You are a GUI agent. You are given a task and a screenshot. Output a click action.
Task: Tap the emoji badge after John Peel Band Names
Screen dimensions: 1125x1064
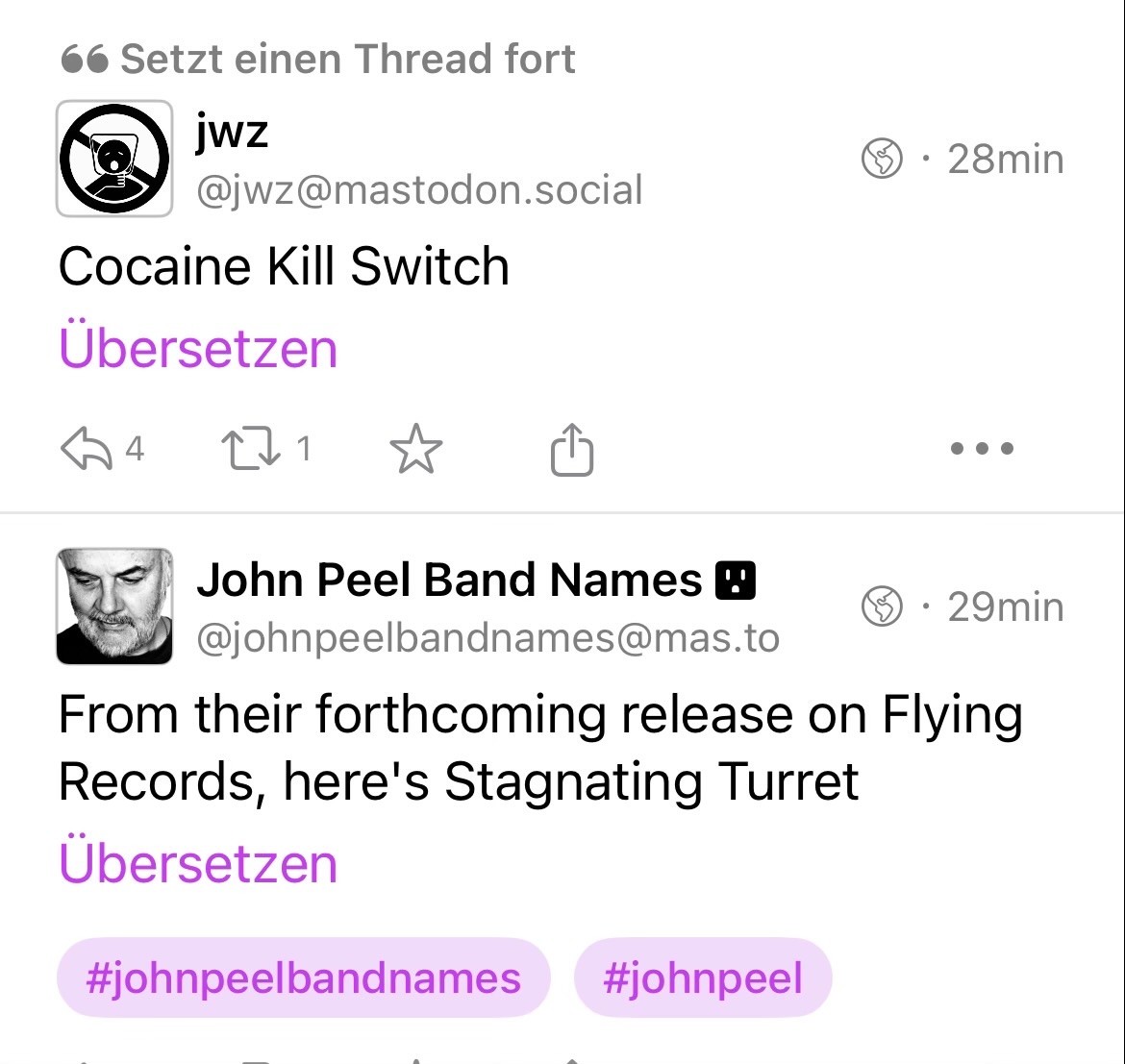[x=736, y=581]
